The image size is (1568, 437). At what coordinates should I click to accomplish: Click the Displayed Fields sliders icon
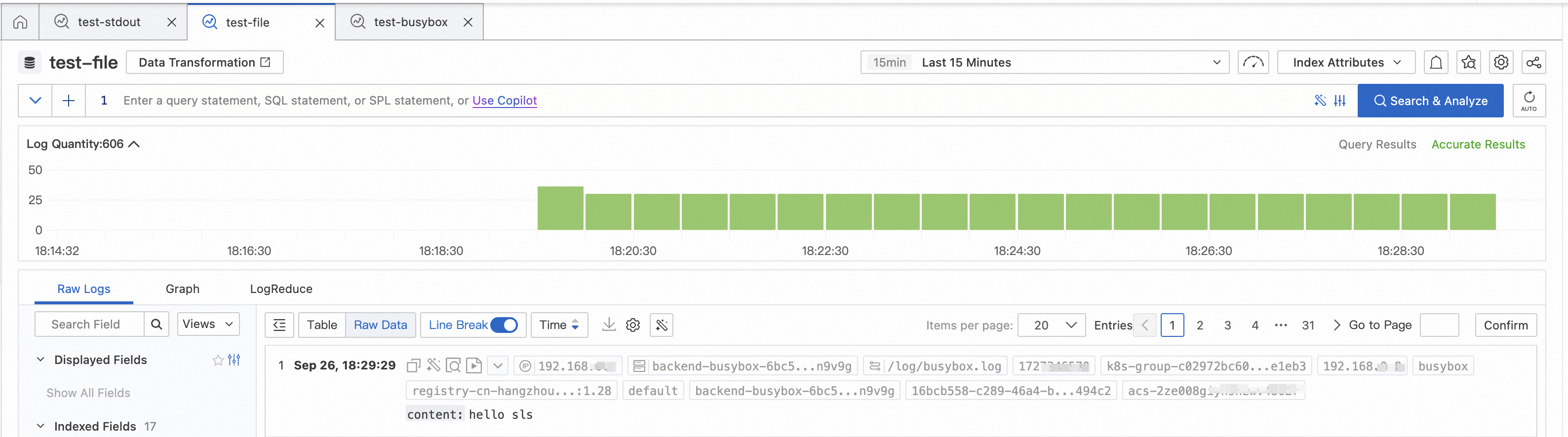pyautogui.click(x=235, y=360)
